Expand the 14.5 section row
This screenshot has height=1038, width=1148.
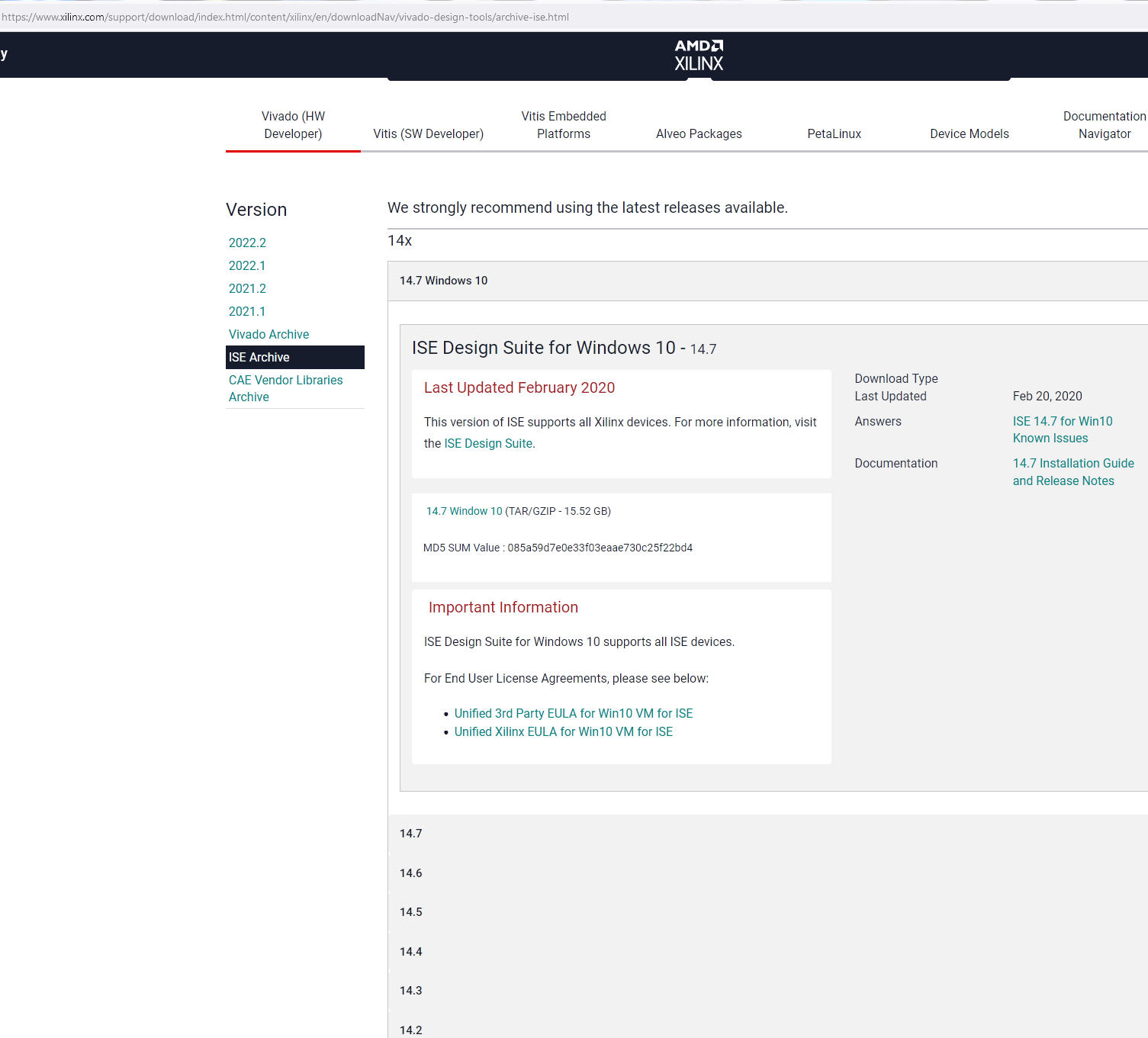(x=767, y=912)
